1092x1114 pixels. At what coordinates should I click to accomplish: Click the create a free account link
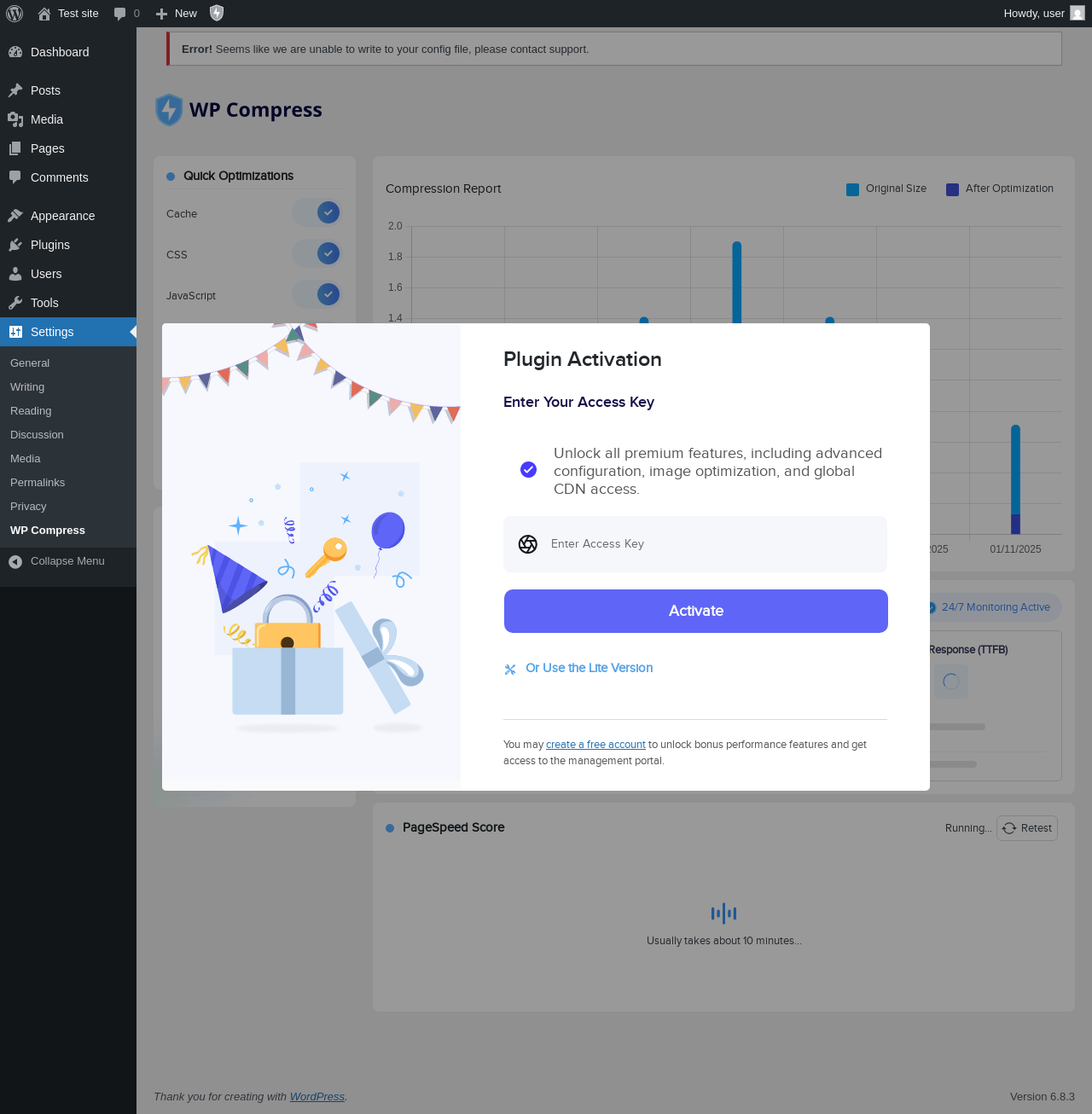[595, 745]
